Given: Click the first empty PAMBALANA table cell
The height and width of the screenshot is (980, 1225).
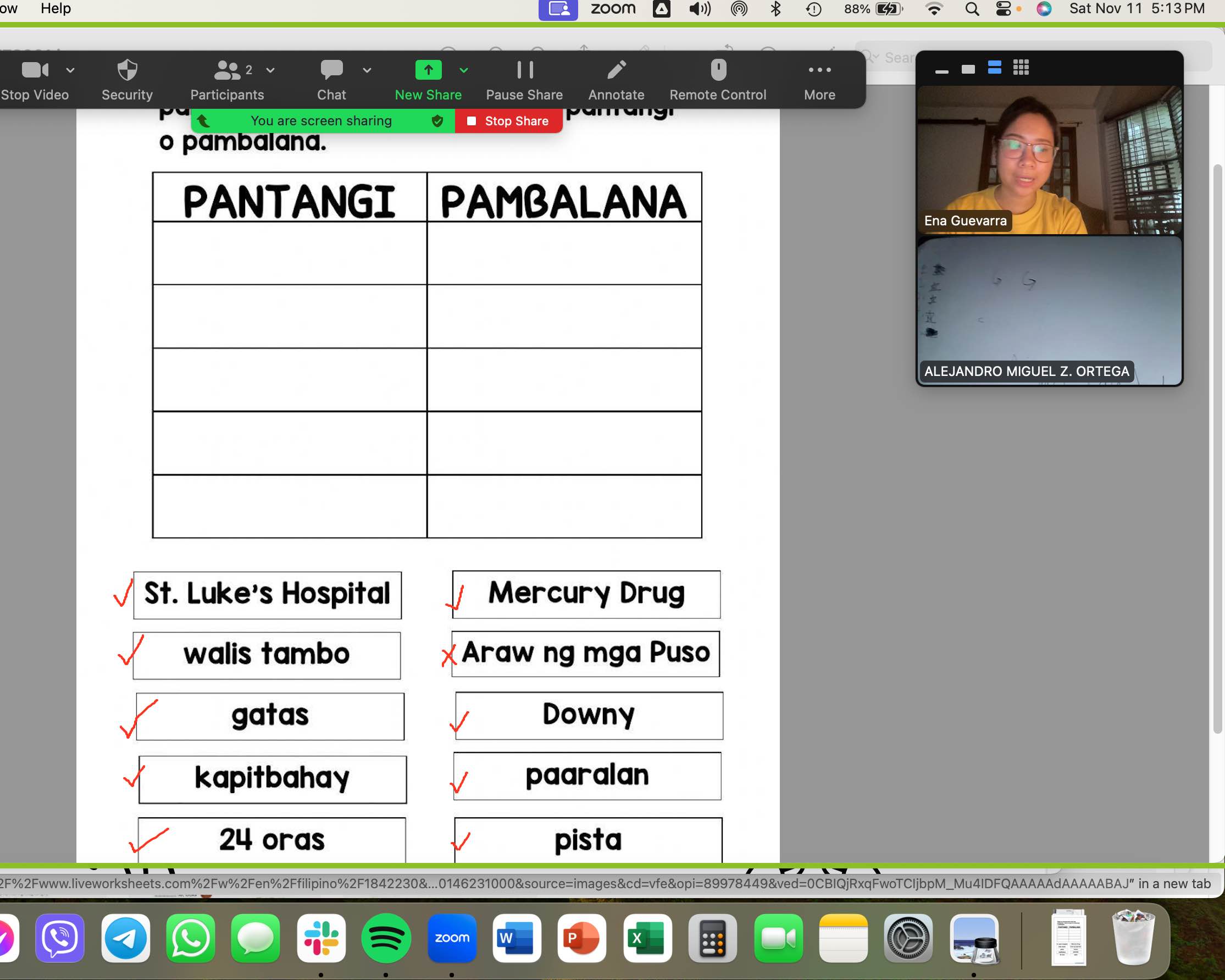Looking at the screenshot, I should point(564,253).
